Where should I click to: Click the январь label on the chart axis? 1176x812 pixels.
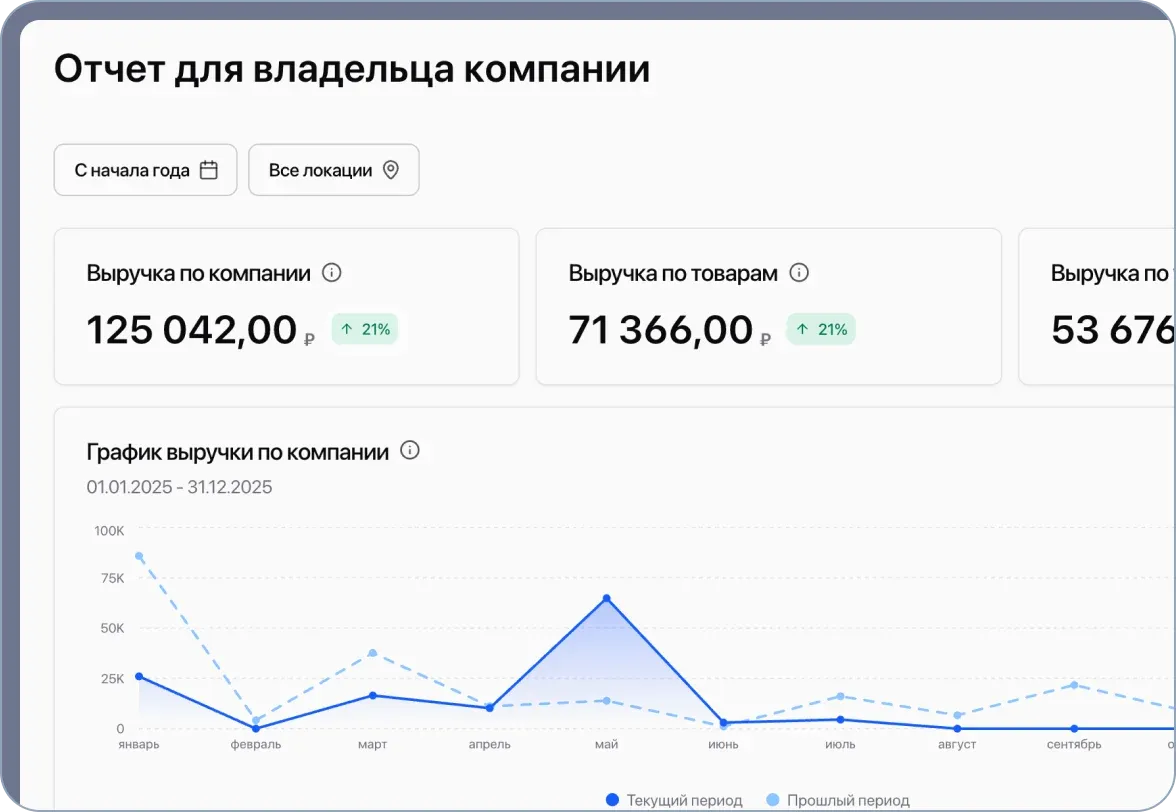(140, 744)
